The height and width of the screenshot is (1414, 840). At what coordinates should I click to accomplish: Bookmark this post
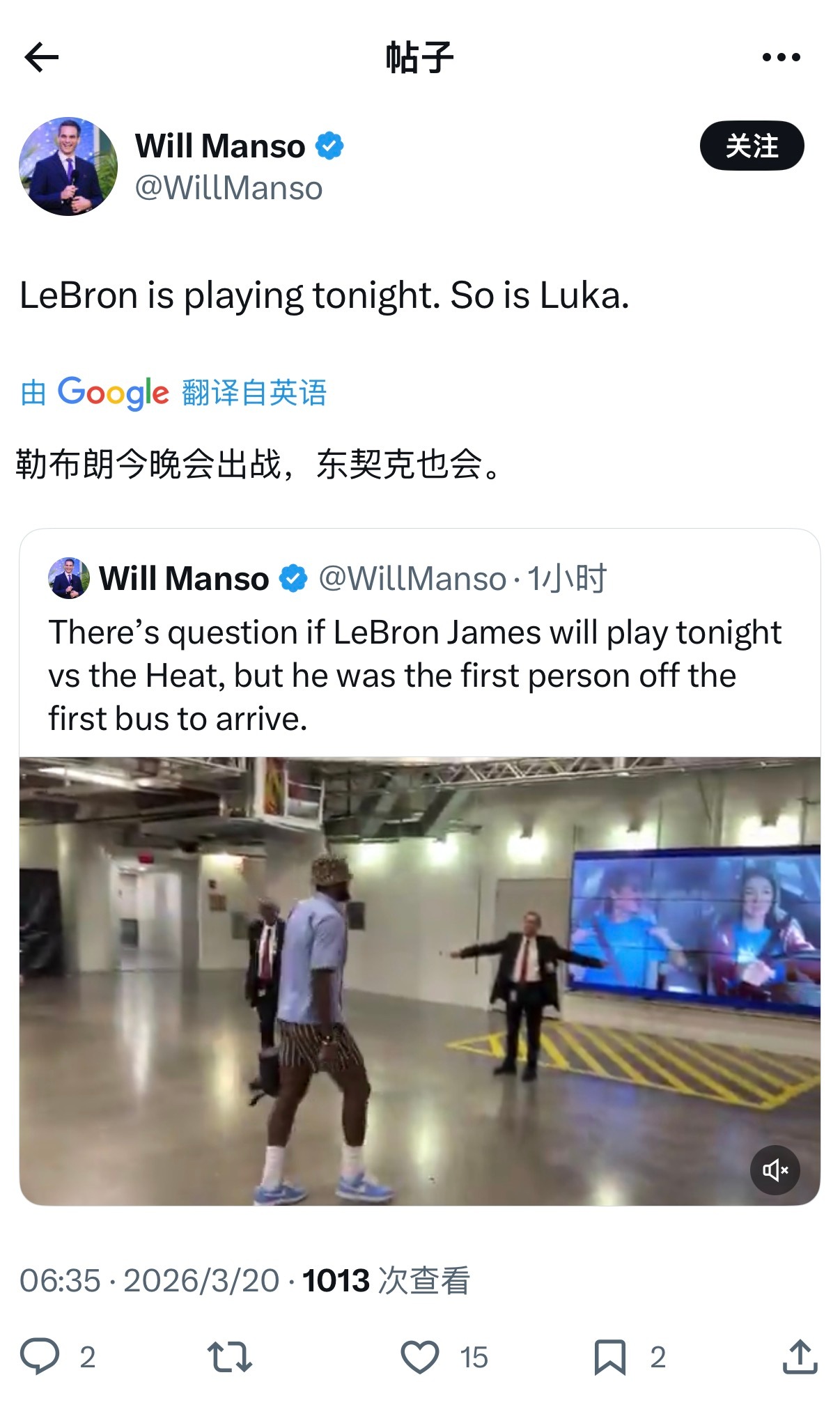pos(609,1357)
